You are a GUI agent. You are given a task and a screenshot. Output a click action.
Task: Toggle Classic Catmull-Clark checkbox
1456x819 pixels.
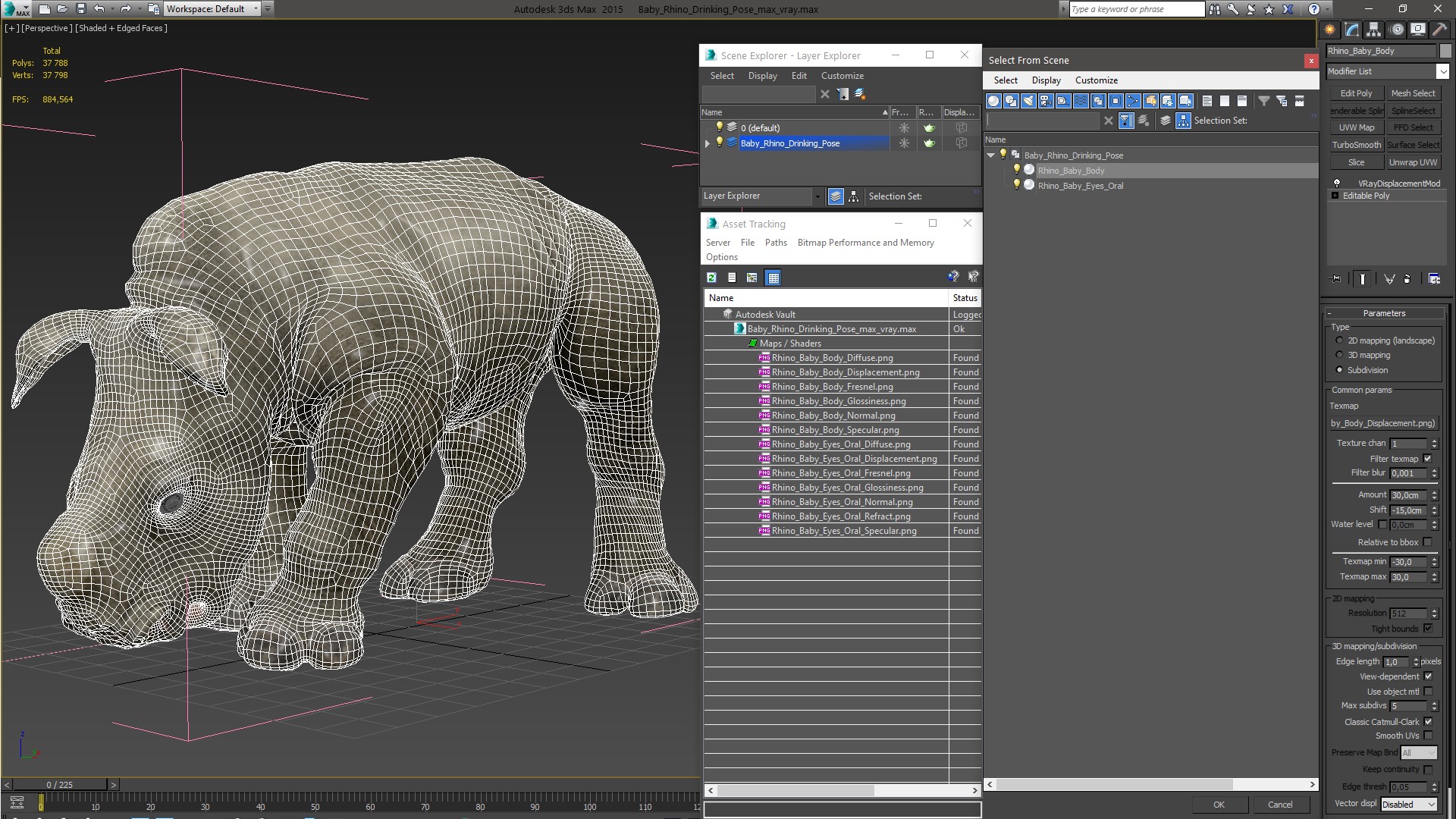(x=1428, y=722)
